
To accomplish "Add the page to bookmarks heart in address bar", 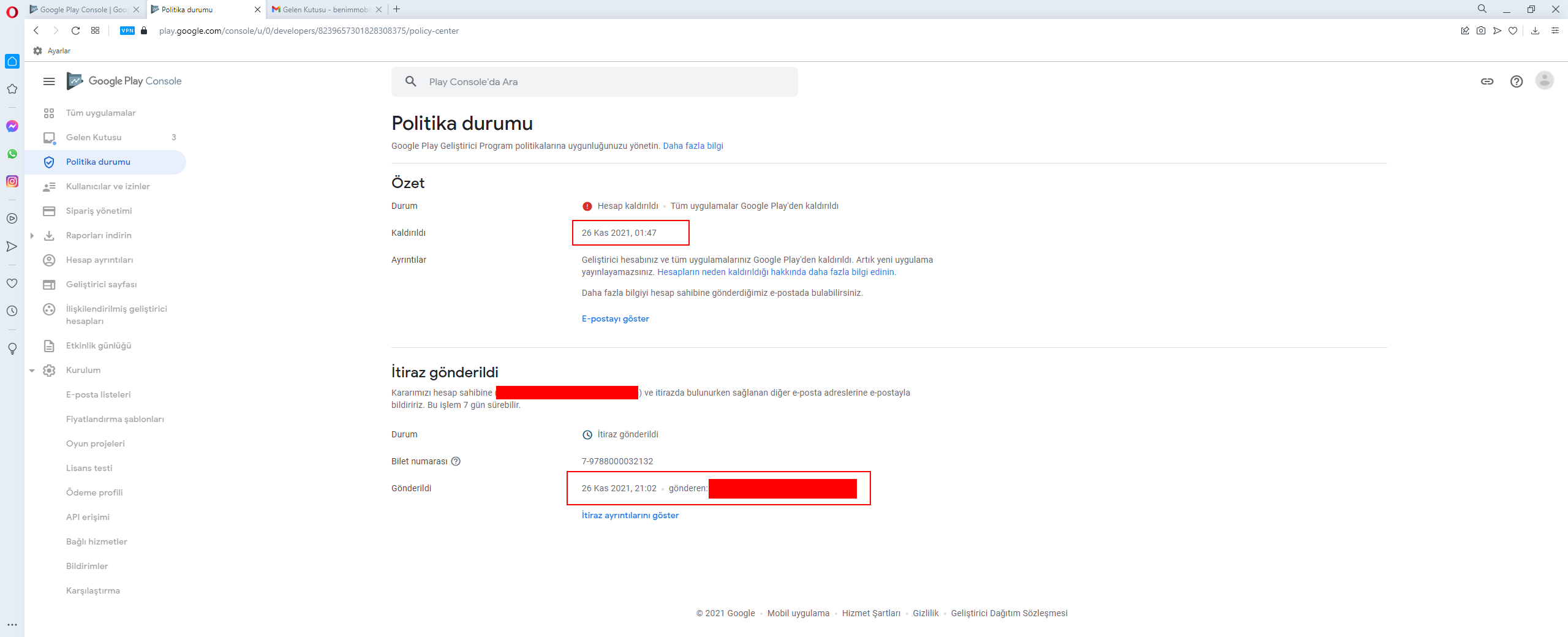I will click(x=1513, y=31).
